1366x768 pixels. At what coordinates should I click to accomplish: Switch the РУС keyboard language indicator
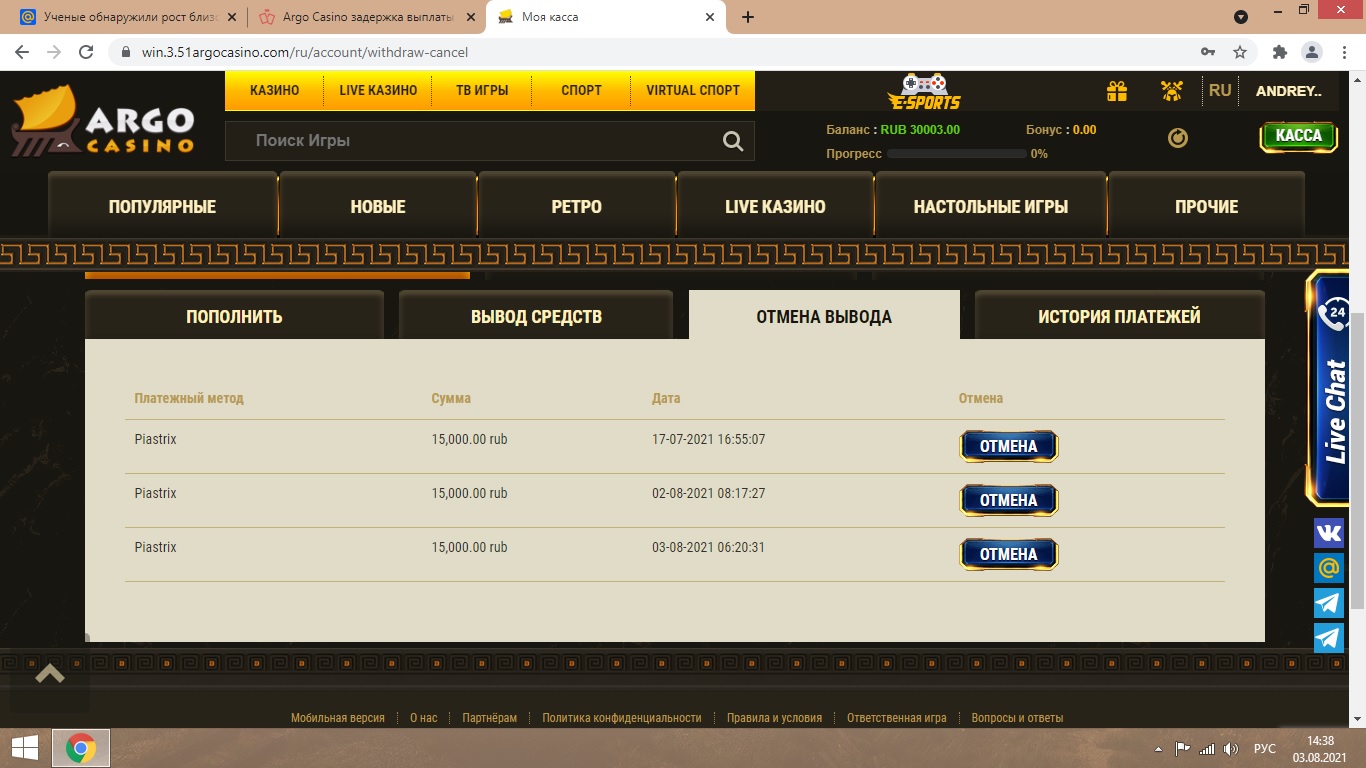1265,749
